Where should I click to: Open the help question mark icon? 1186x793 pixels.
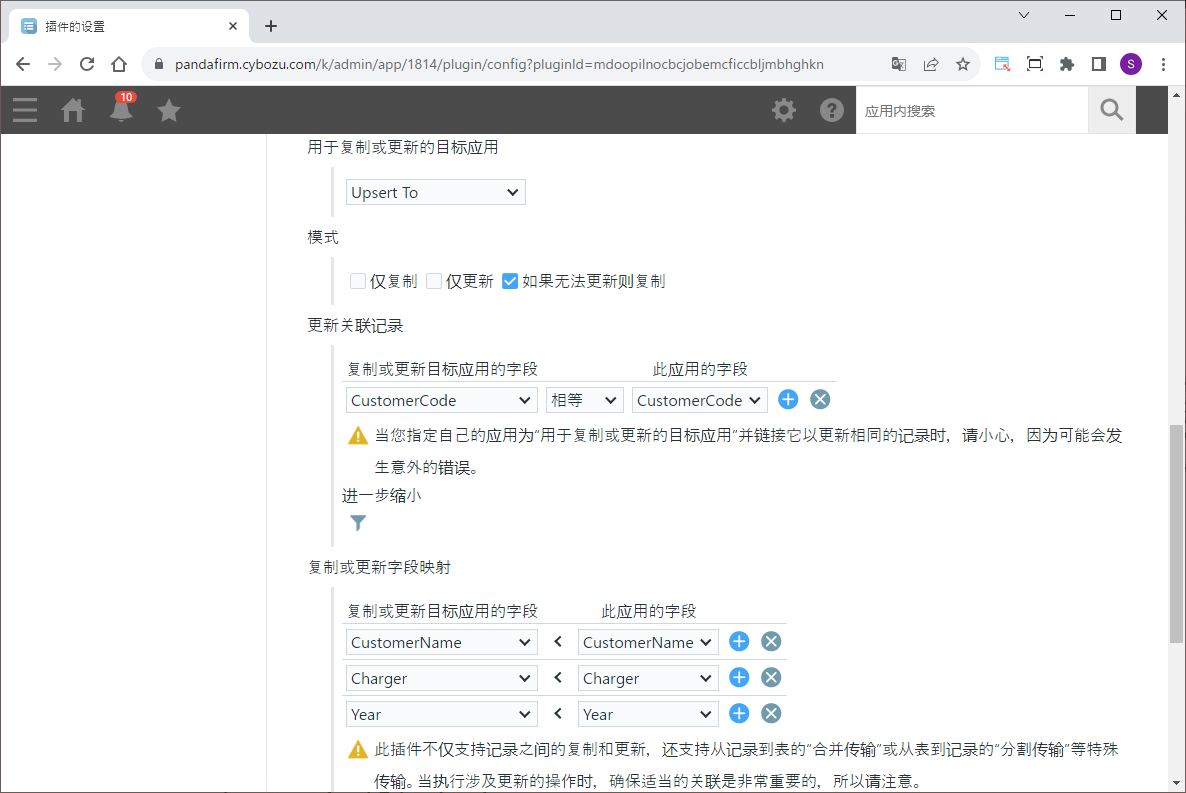click(832, 110)
